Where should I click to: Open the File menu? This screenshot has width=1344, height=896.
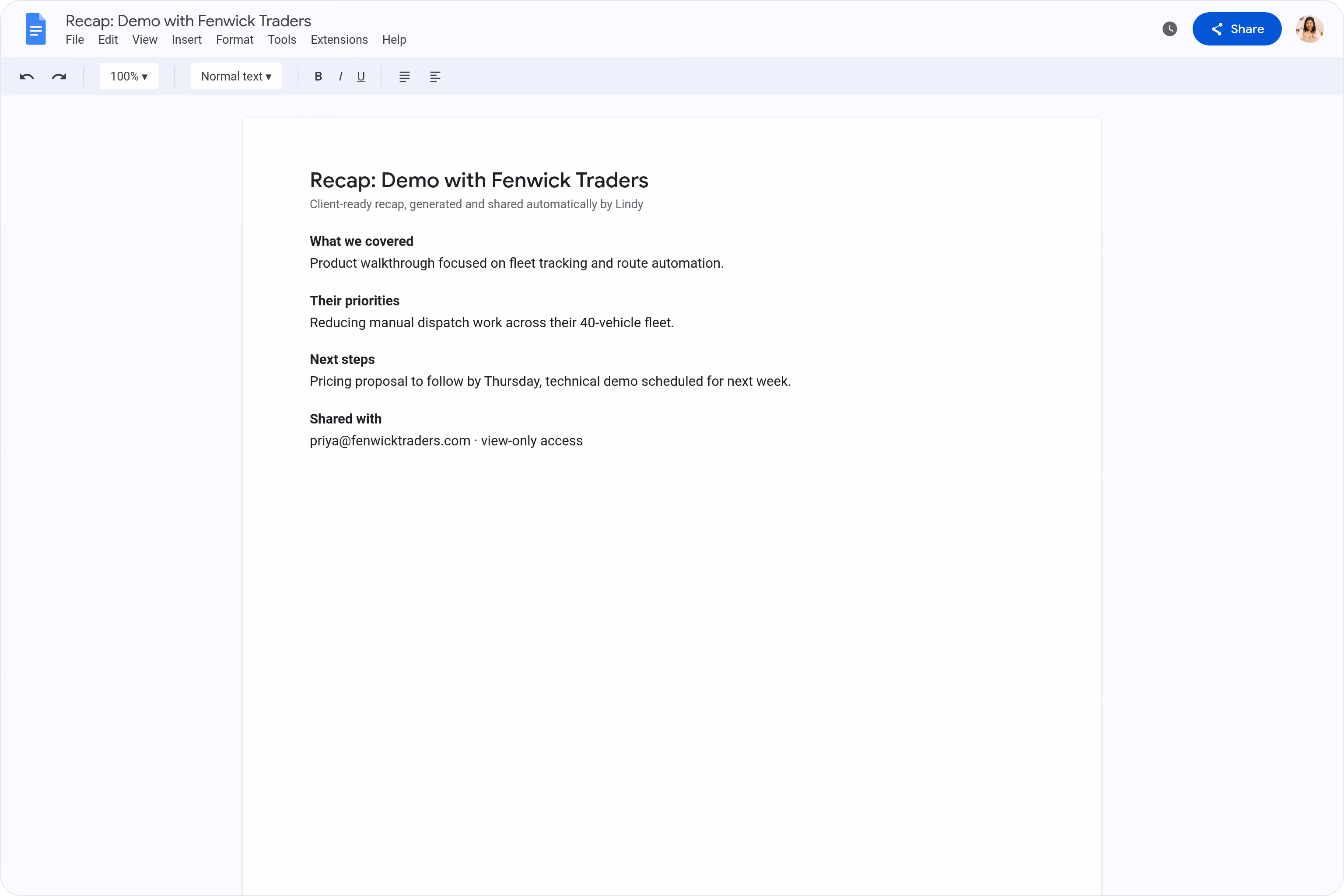[x=75, y=40]
